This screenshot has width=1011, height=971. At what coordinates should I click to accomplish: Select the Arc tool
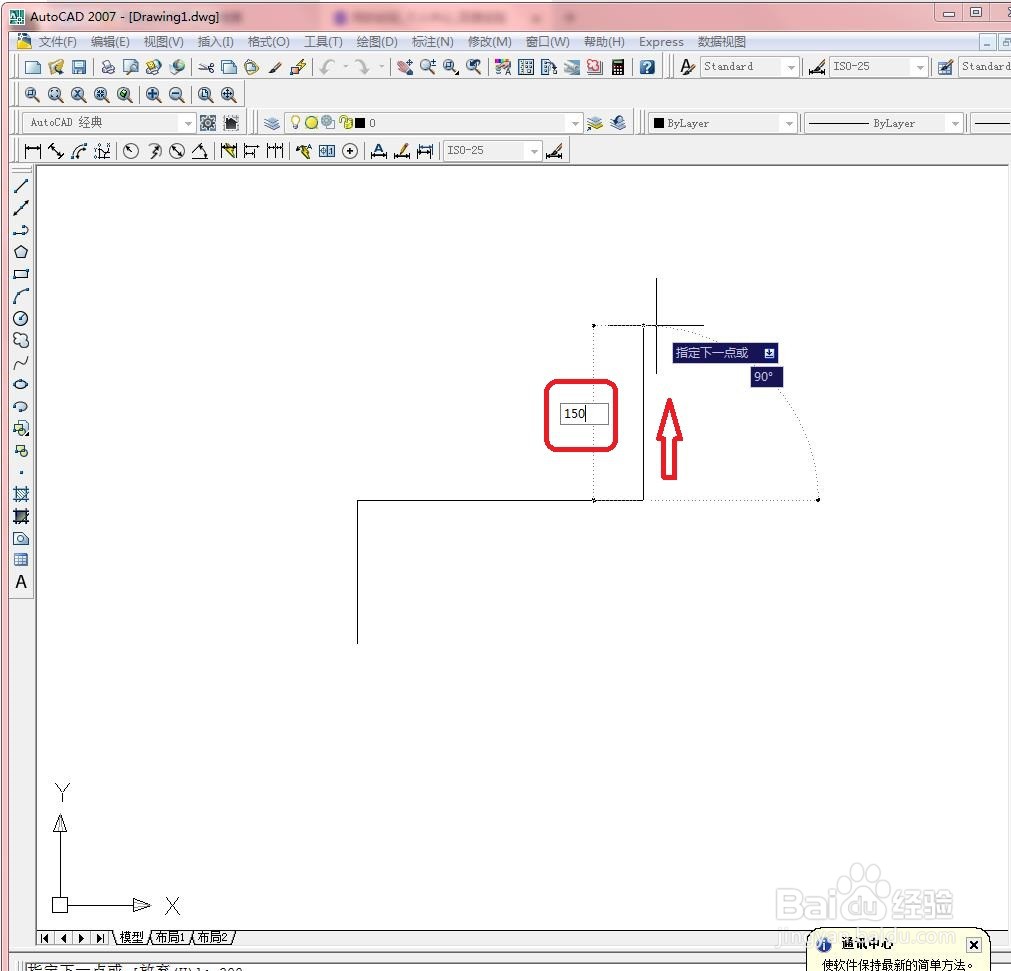(21, 296)
